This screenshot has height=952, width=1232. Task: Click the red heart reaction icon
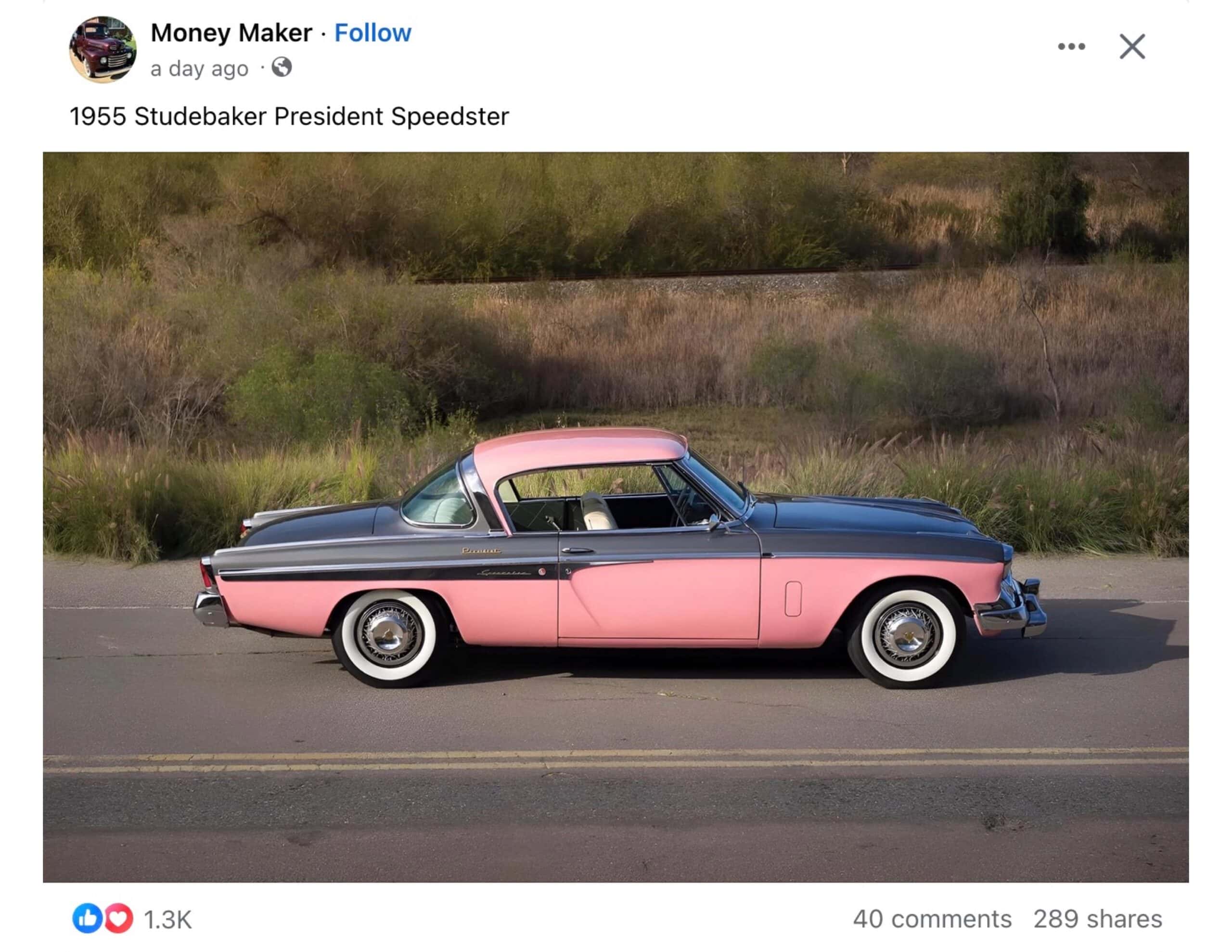click(118, 918)
